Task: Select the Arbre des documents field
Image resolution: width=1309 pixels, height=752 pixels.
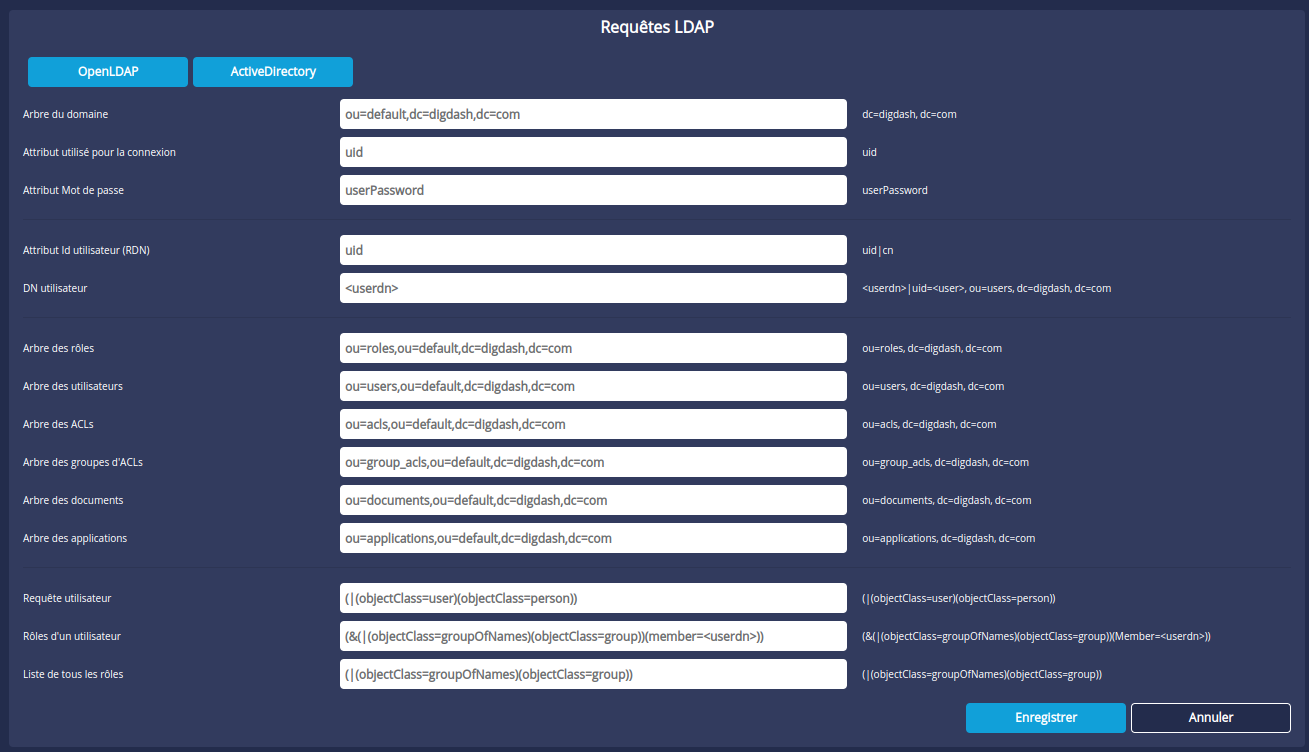Action: (593, 499)
